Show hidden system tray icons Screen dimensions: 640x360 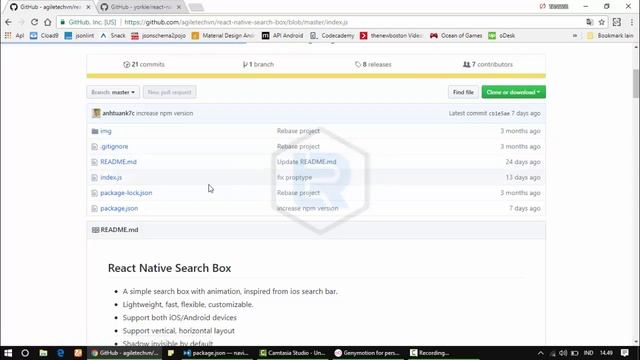(540, 353)
